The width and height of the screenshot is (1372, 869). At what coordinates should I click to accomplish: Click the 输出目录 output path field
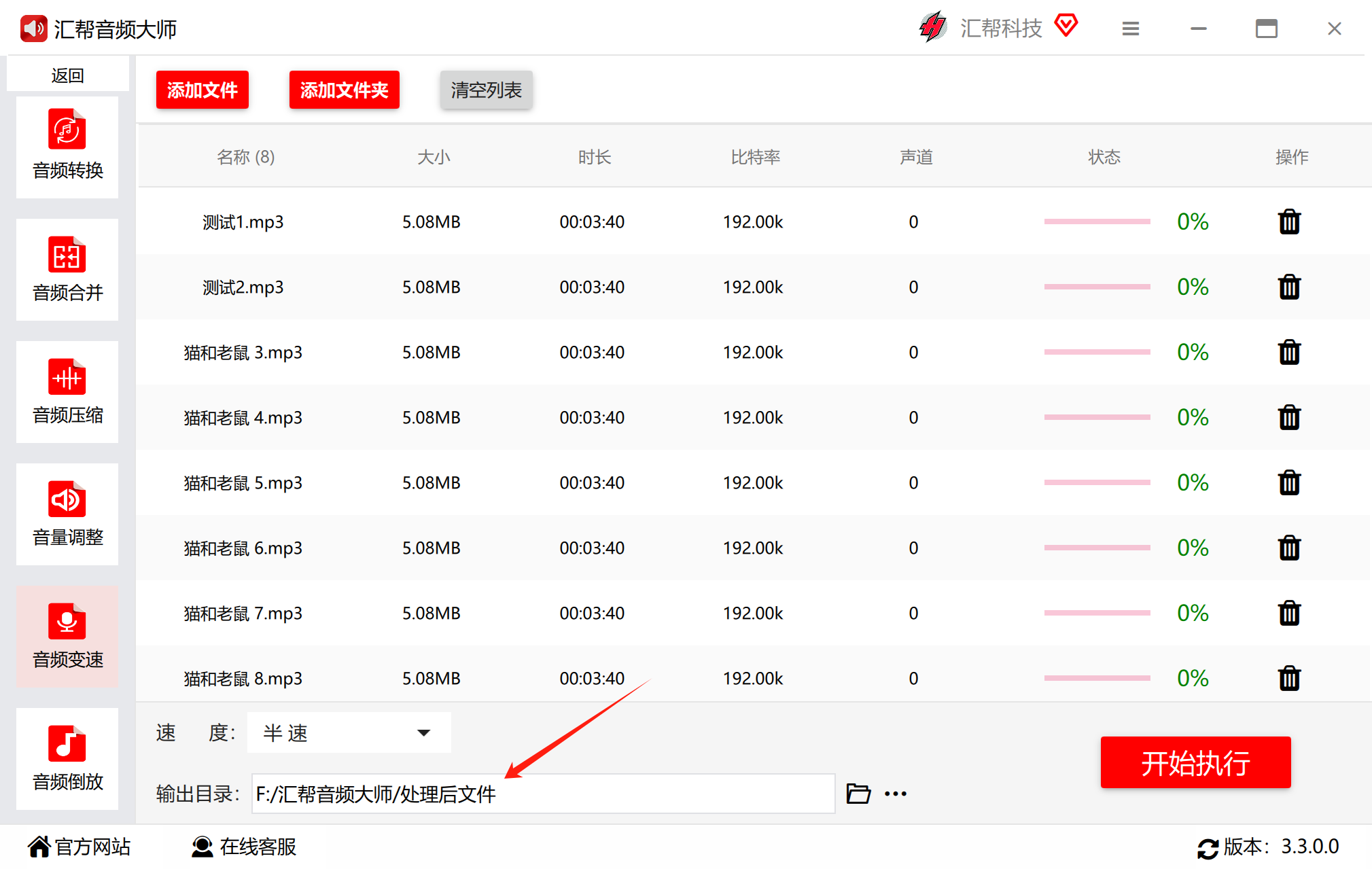click(x=542, y=793)
